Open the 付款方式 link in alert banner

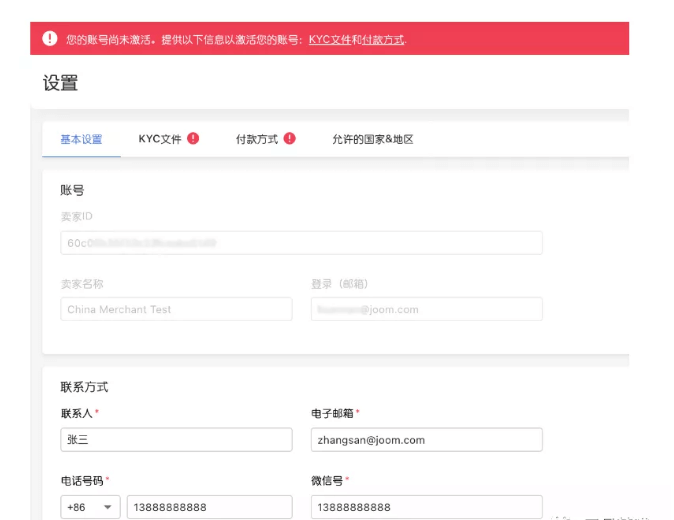pos(383,40)
